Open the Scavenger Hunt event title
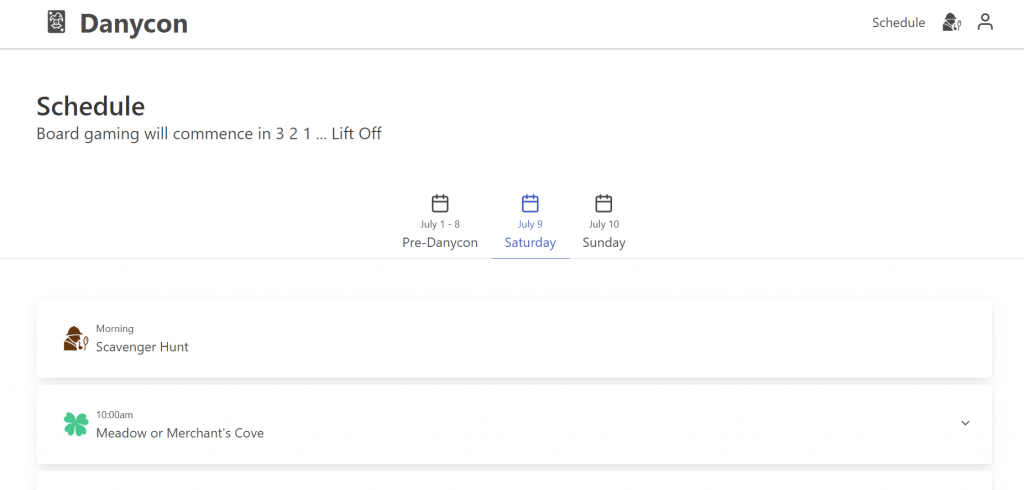 (142, 347)
